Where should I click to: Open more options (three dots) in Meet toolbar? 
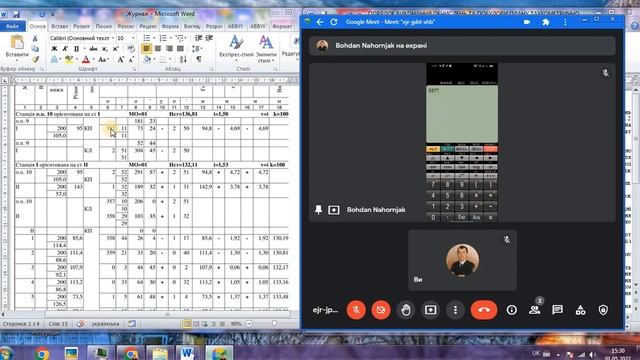455,310
